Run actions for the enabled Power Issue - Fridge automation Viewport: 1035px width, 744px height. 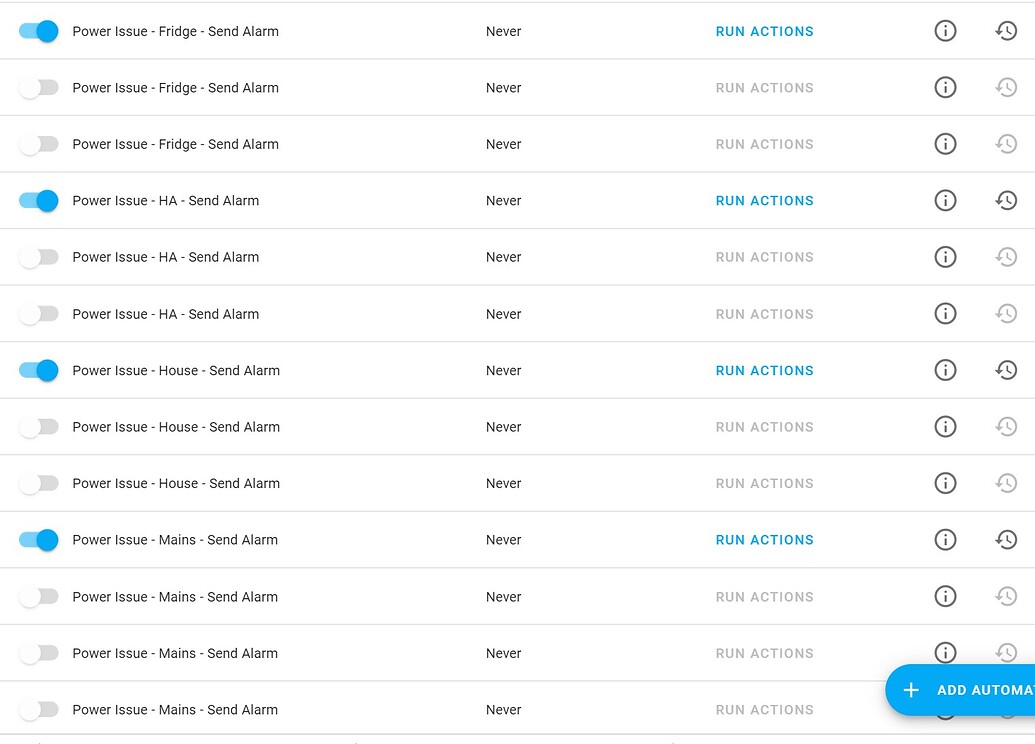pos(765,31)
